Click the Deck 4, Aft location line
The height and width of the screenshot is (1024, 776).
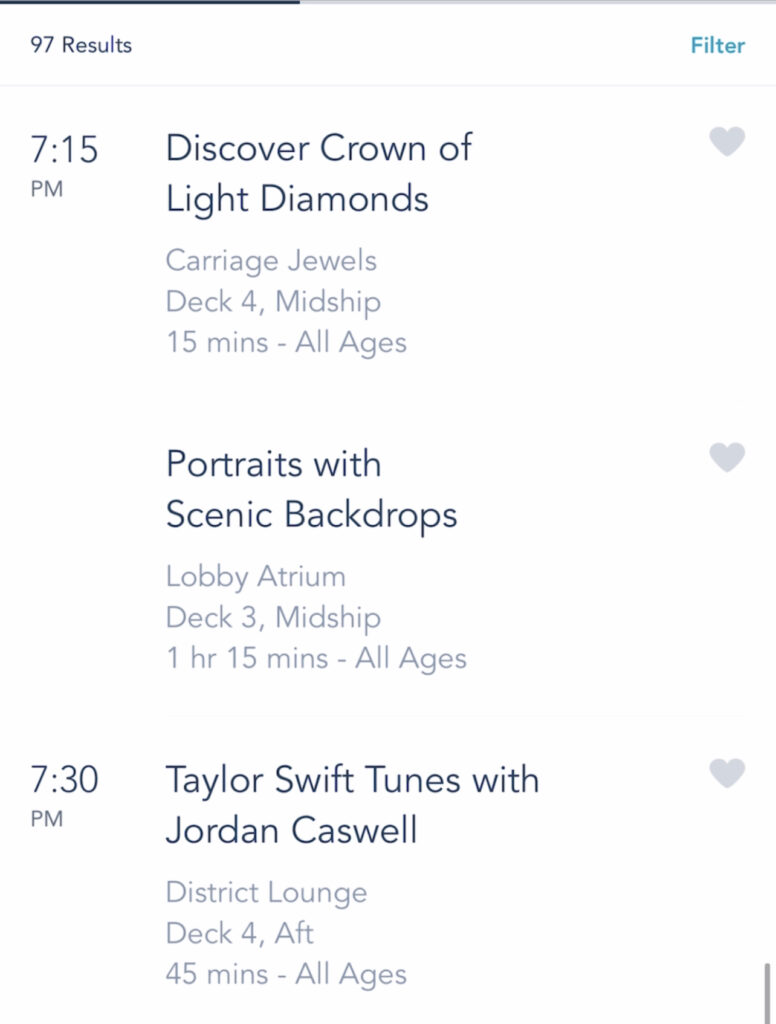click(239, 933)
